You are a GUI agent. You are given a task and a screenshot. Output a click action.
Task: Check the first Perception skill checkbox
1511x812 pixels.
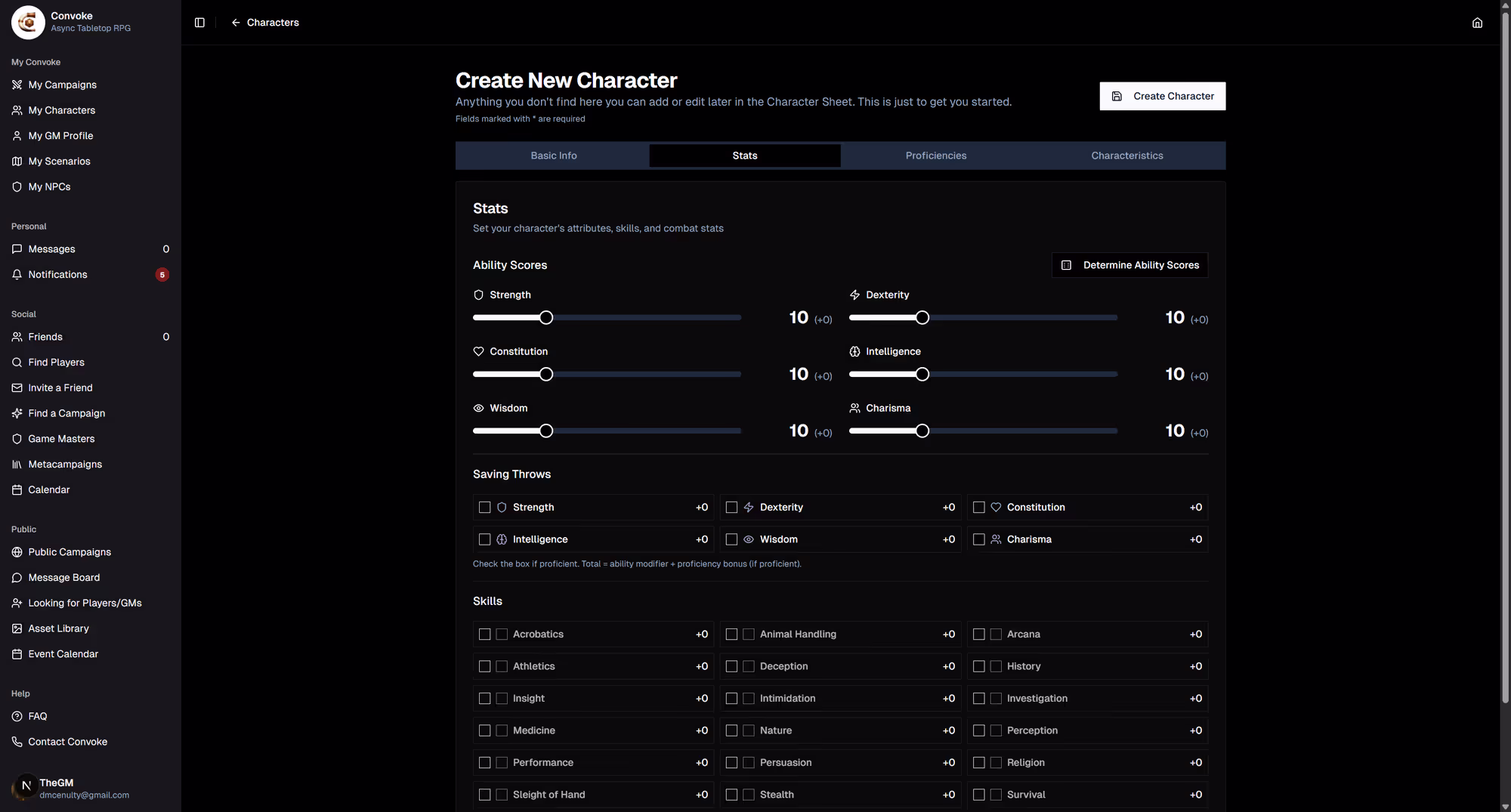pos(979,730)
